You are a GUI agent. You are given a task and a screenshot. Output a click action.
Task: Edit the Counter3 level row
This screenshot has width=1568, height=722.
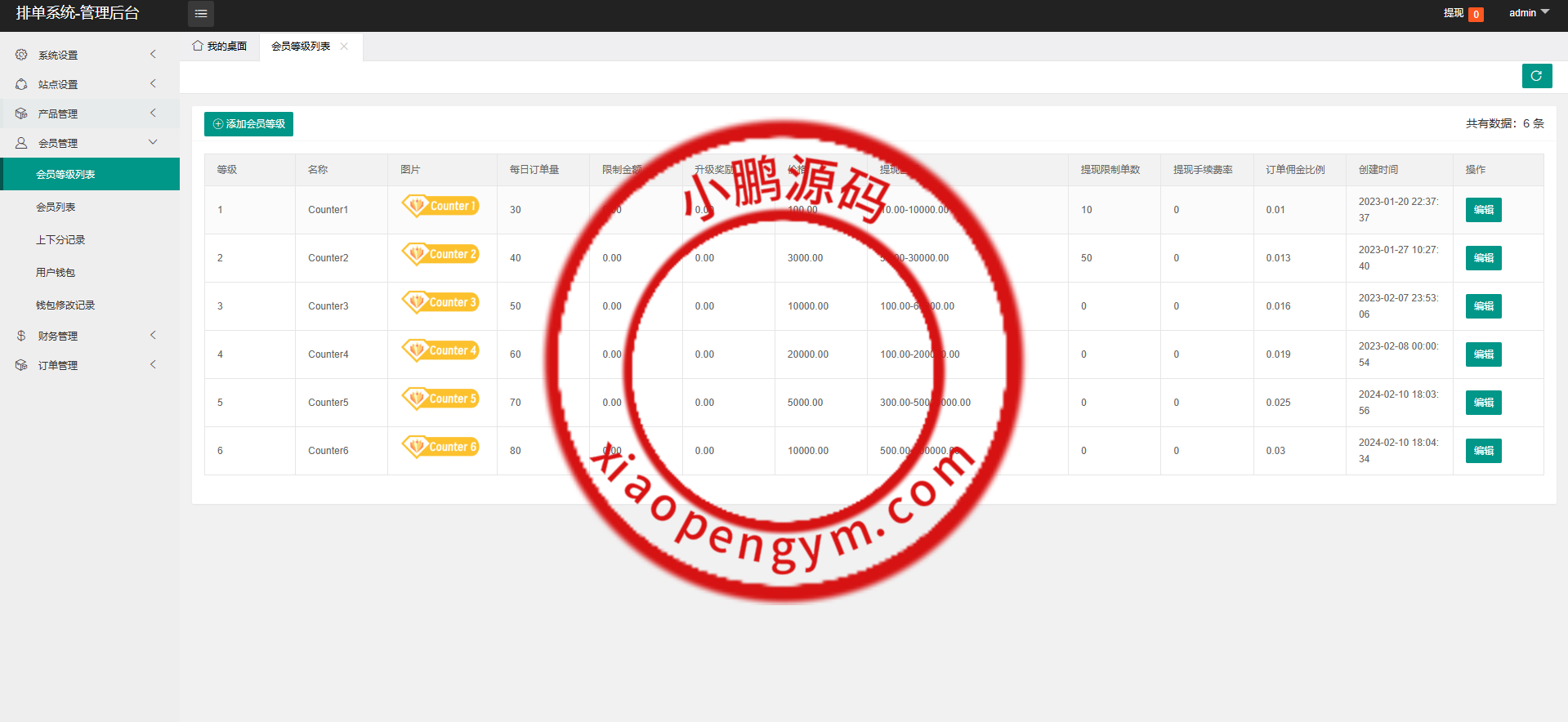click(1483, 306)
